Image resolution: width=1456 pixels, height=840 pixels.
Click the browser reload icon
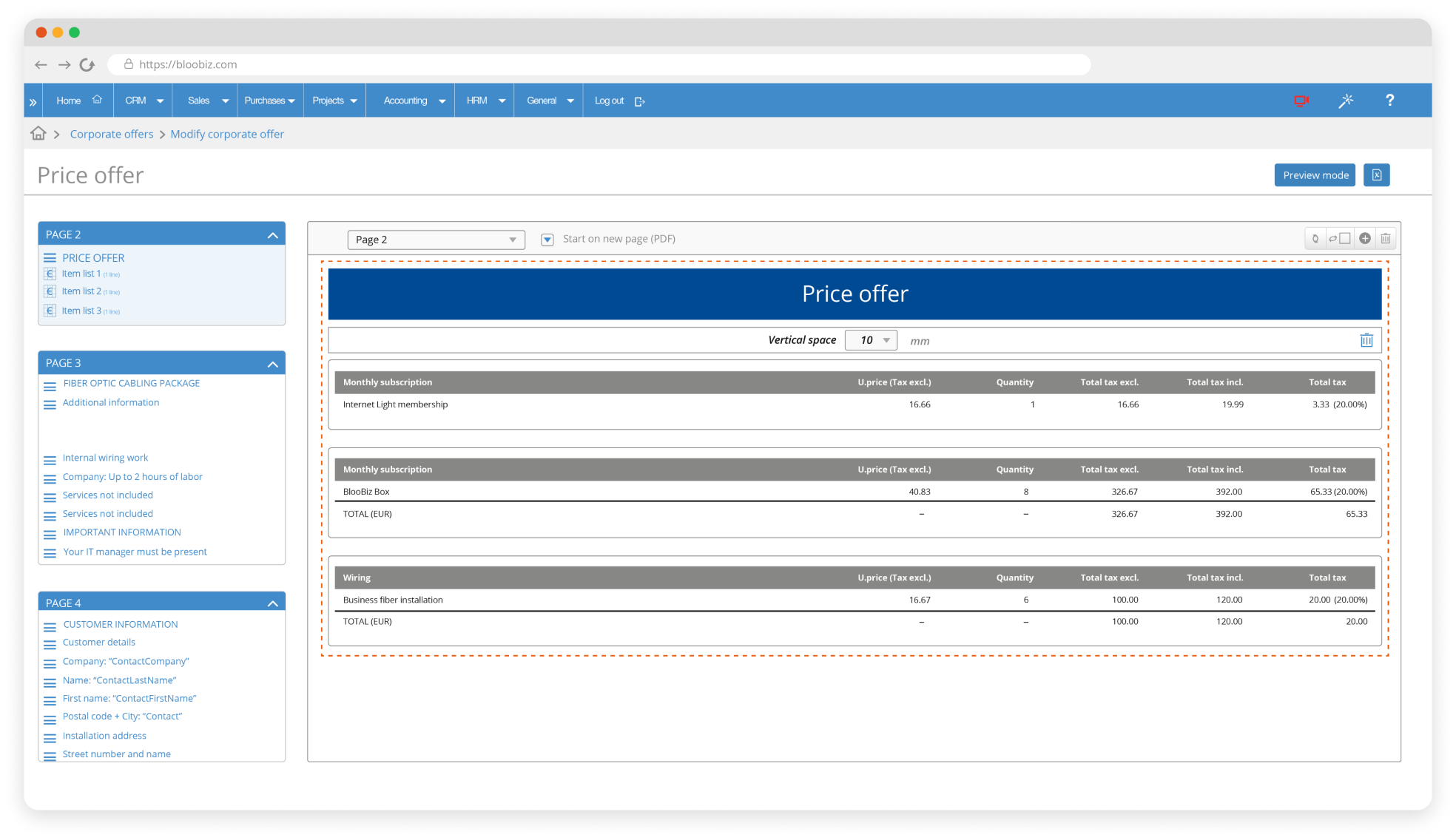87,65
